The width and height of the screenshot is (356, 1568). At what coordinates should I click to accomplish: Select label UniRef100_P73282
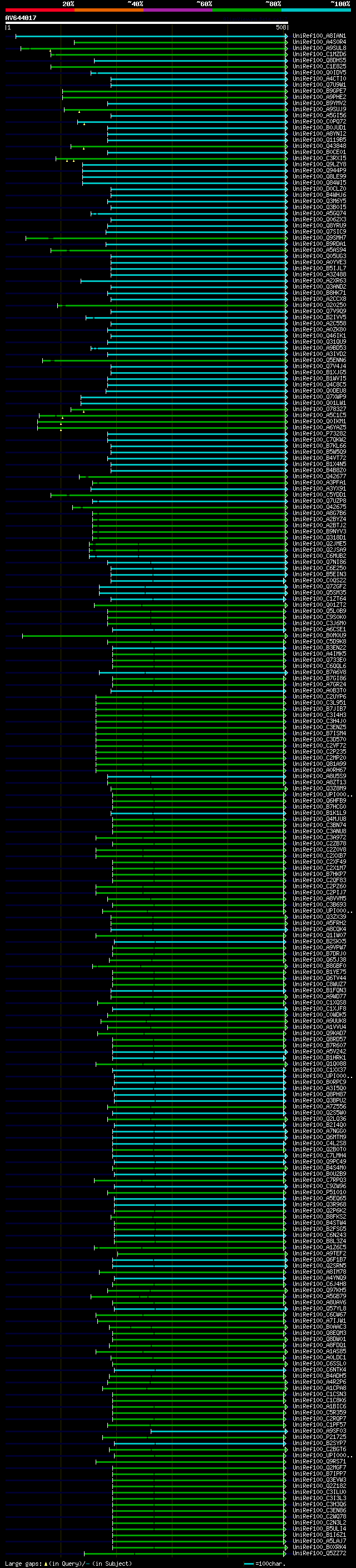pos(319,433)
